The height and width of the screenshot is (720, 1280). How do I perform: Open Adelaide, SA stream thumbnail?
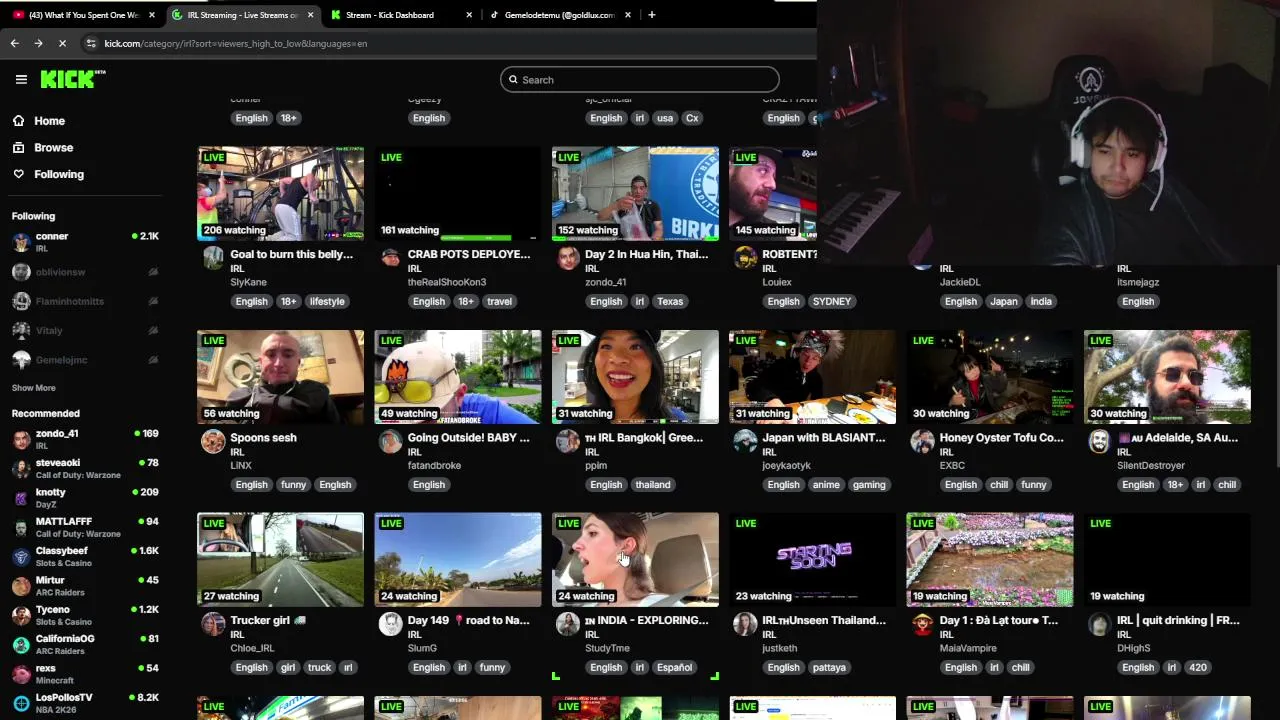click(1167, 377)
